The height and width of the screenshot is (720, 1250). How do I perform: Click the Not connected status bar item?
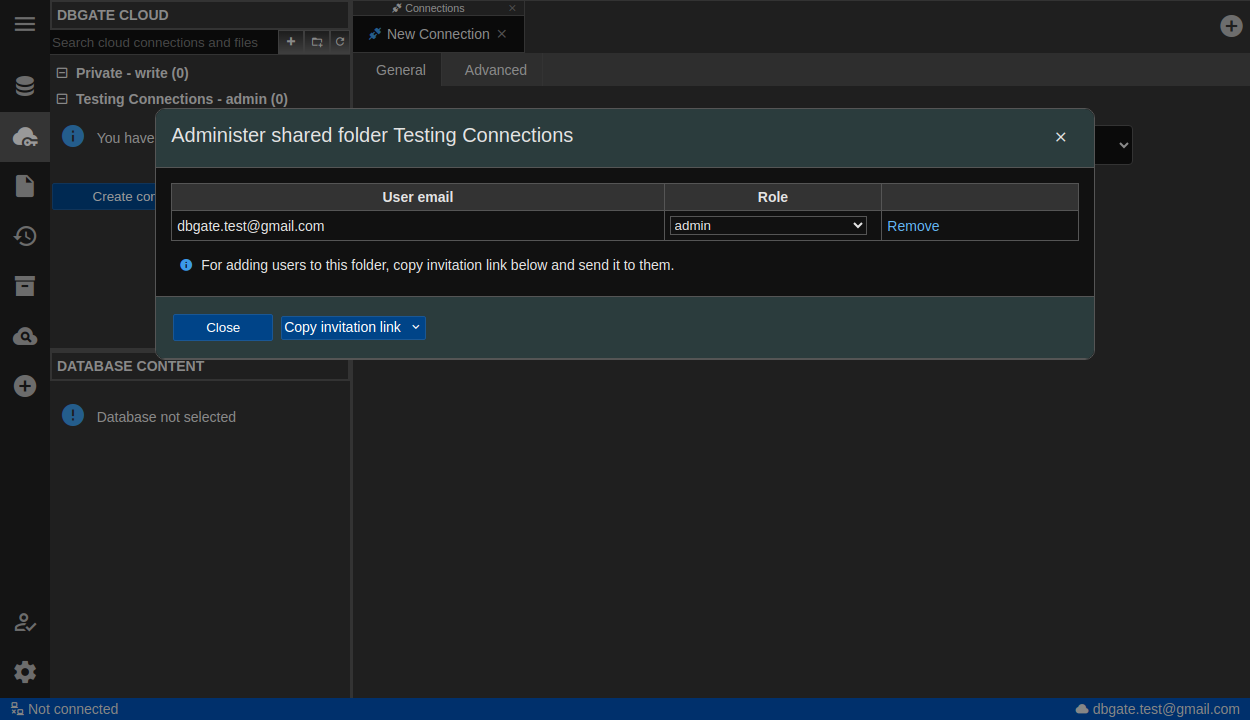[65, 709]
